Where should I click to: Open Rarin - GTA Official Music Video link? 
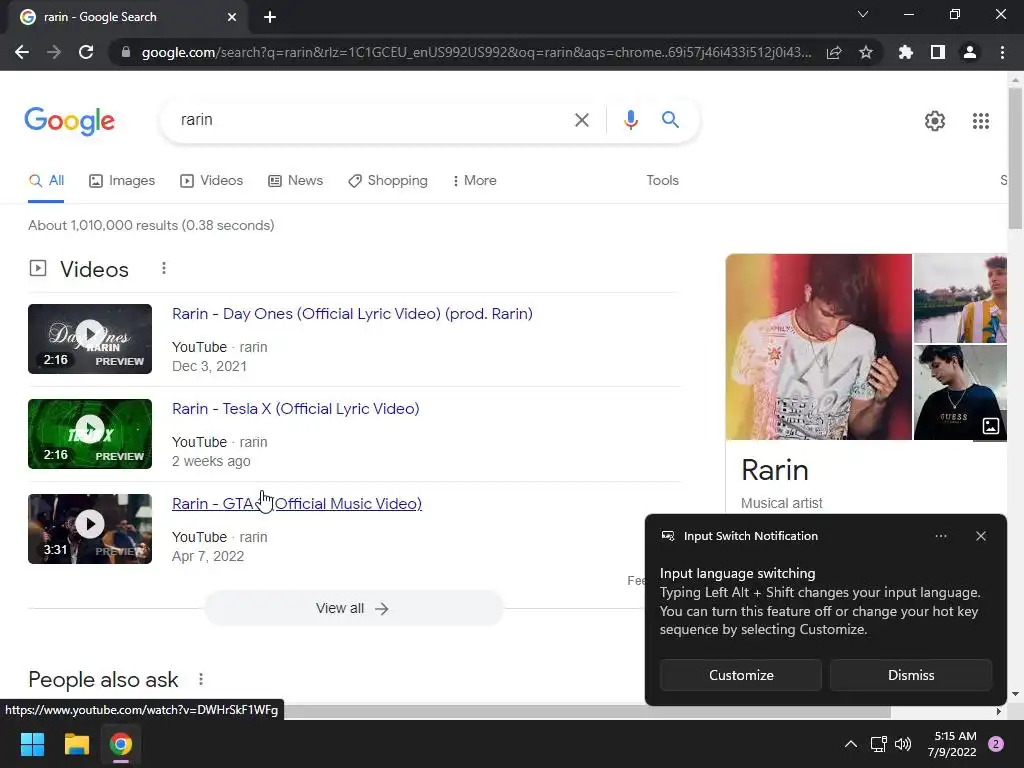pyautogui.click(x=296, y=504)
